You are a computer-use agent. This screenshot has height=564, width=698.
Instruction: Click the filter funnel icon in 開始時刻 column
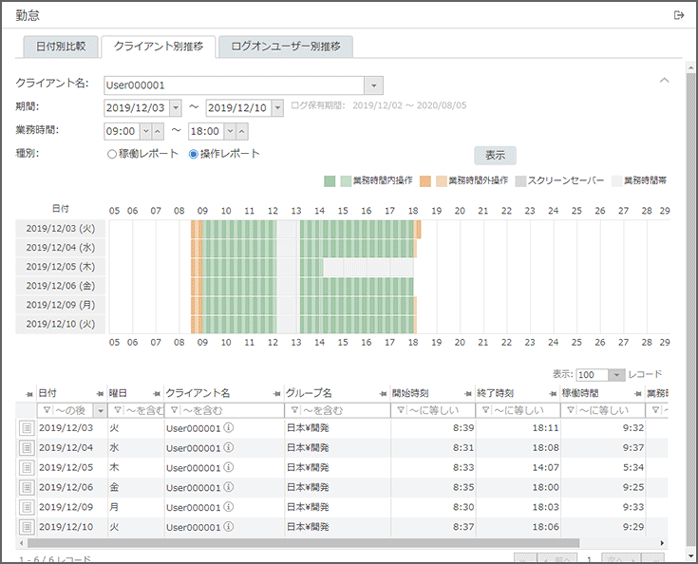(x=400, y=410)
